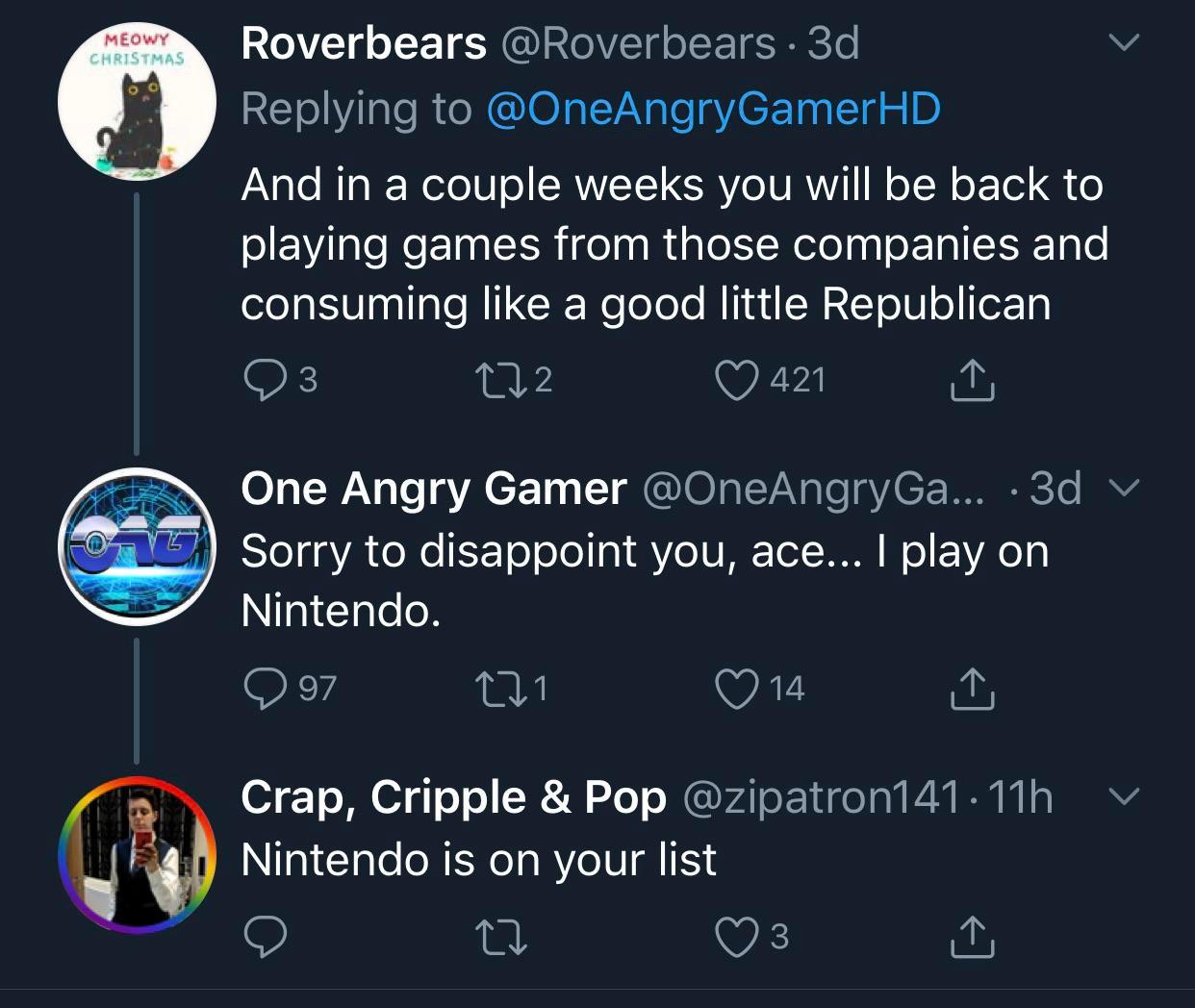Like the Roverbears tweet with 421 likes
The height and width of the screenshot is (1008, 1195).
(737, 380)
